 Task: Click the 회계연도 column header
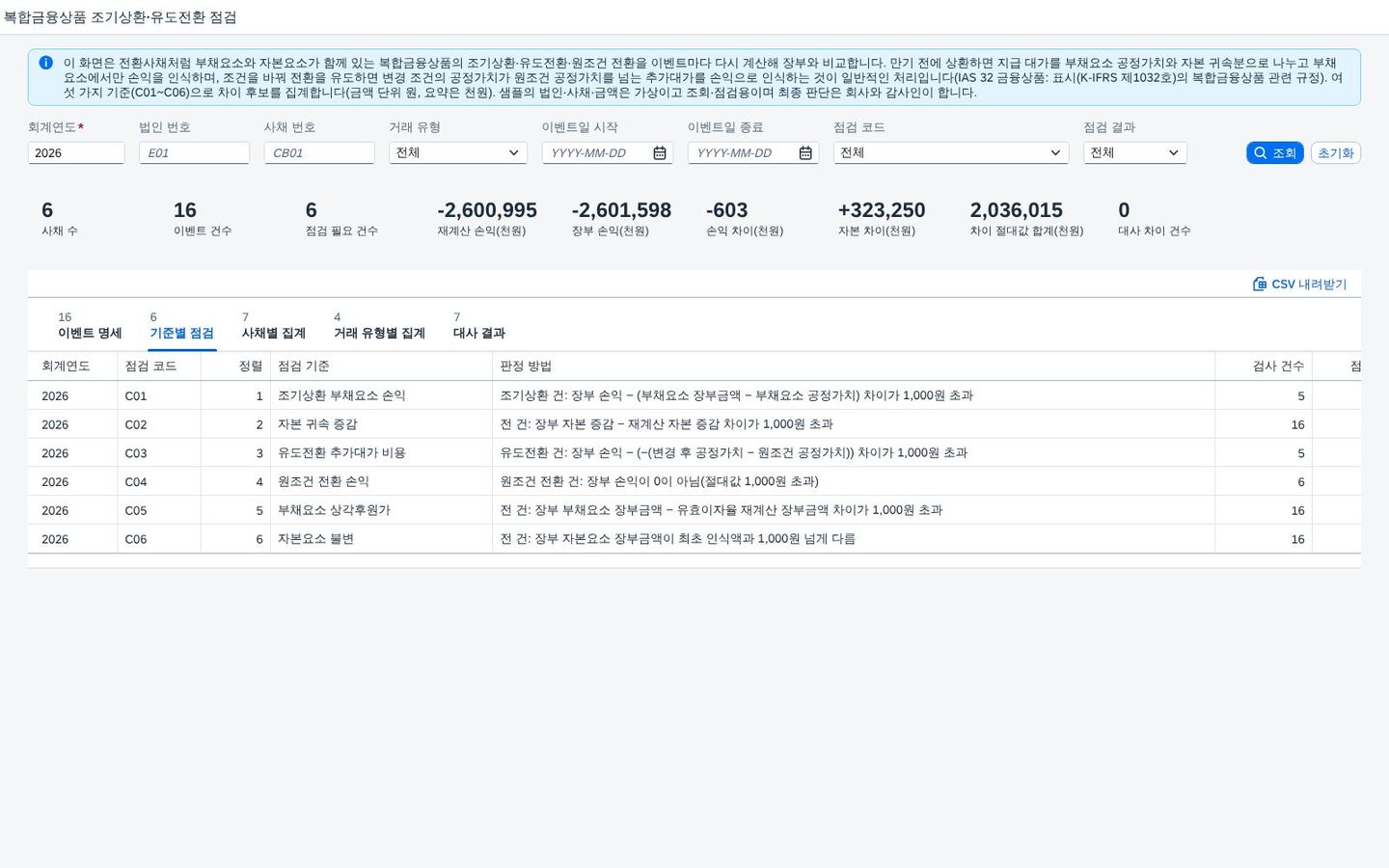pos(72,366)
